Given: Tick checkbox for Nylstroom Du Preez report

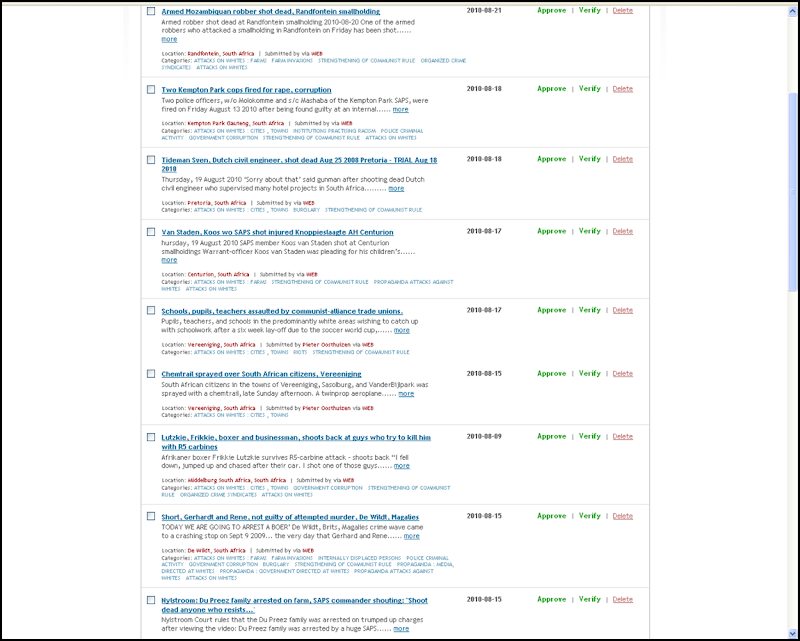Looking at the screenshot, I should [151, 600].
